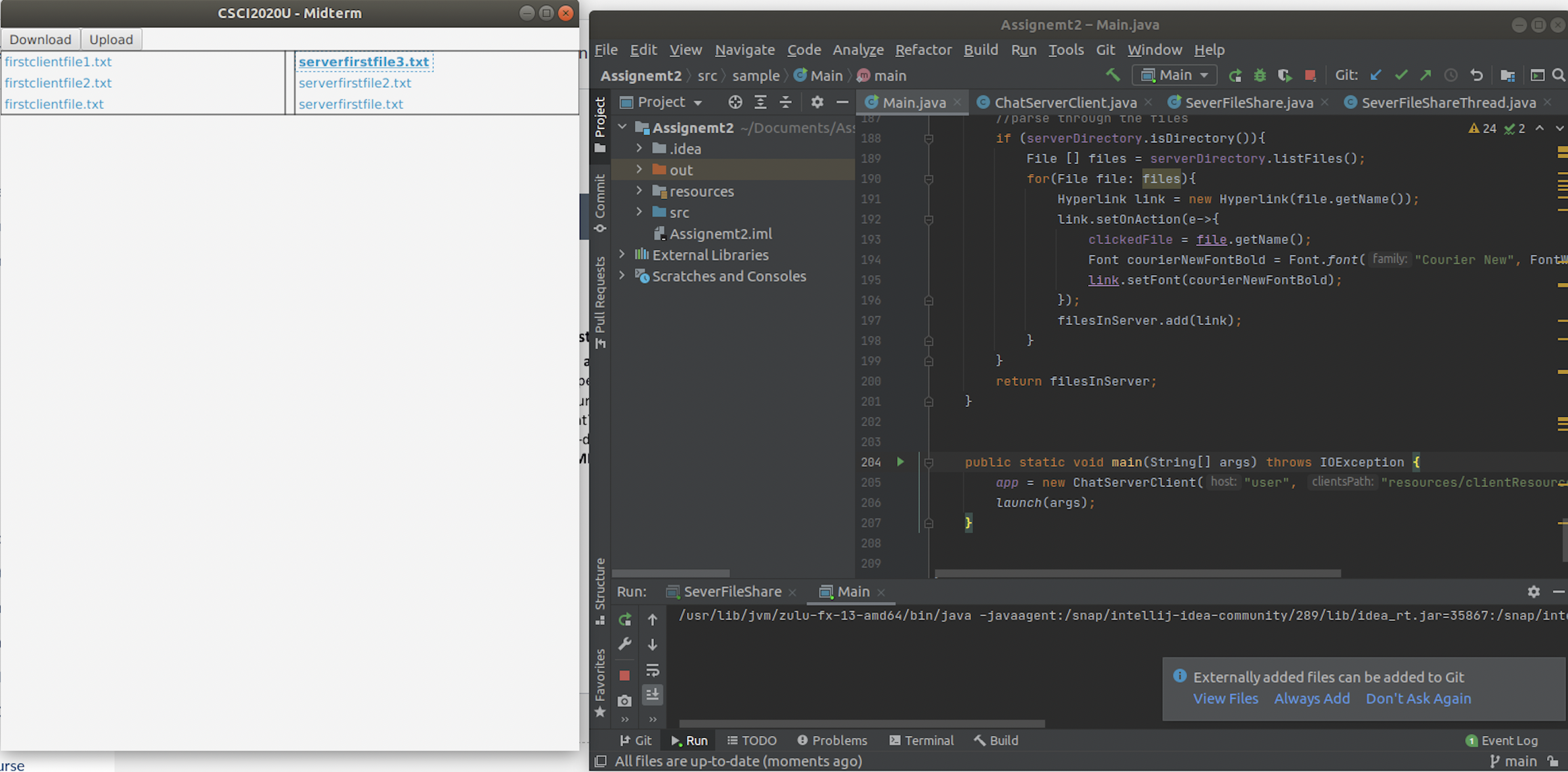Click the Upload button in Midterm window
The width and height of the screenshot is (1568, 772).
pos(111,39)
